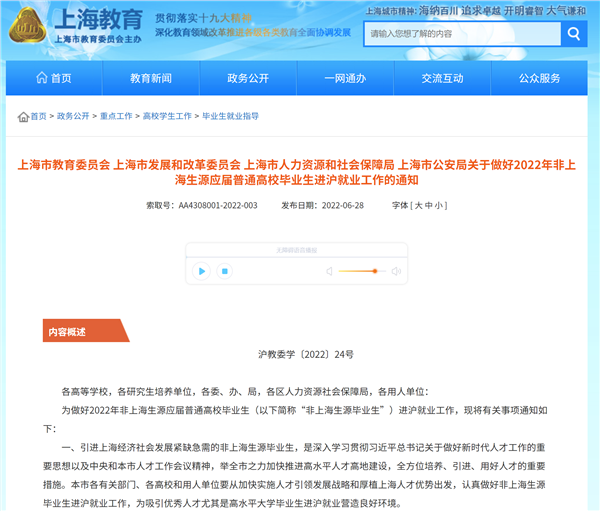Navigate to 高校学生工作 breadcrumb
Image resolution: width=600 pixels, height=511 pixels.
(x=167, y=117)
